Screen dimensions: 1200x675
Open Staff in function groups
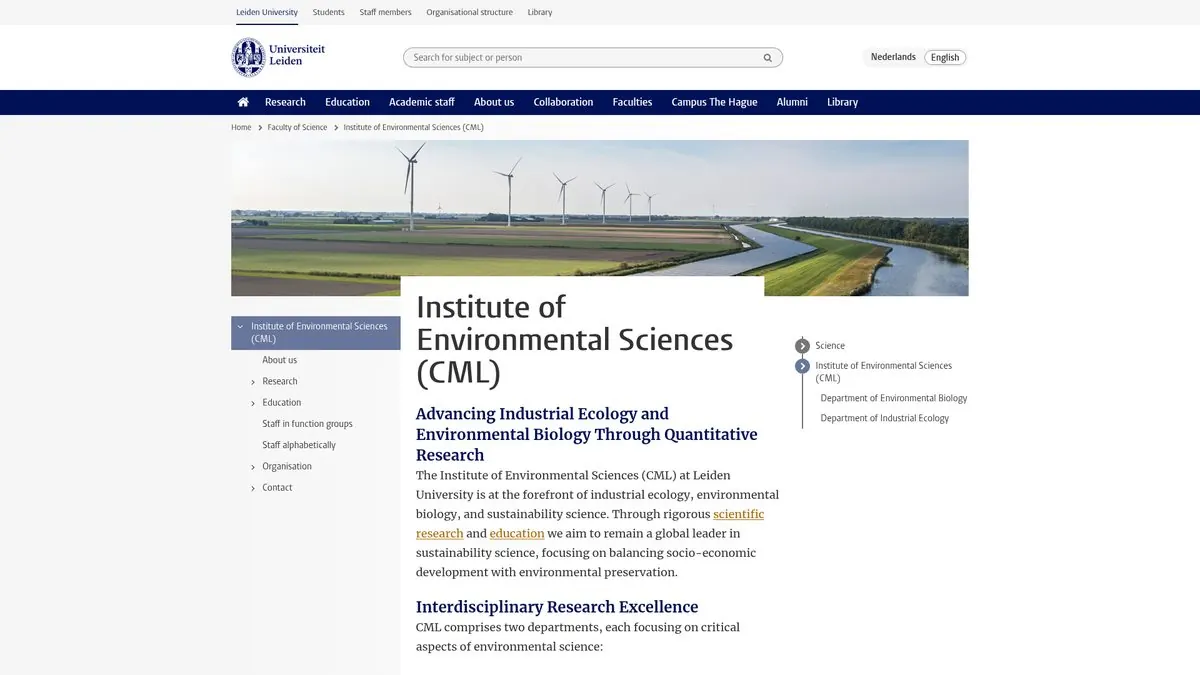(308, 424)
